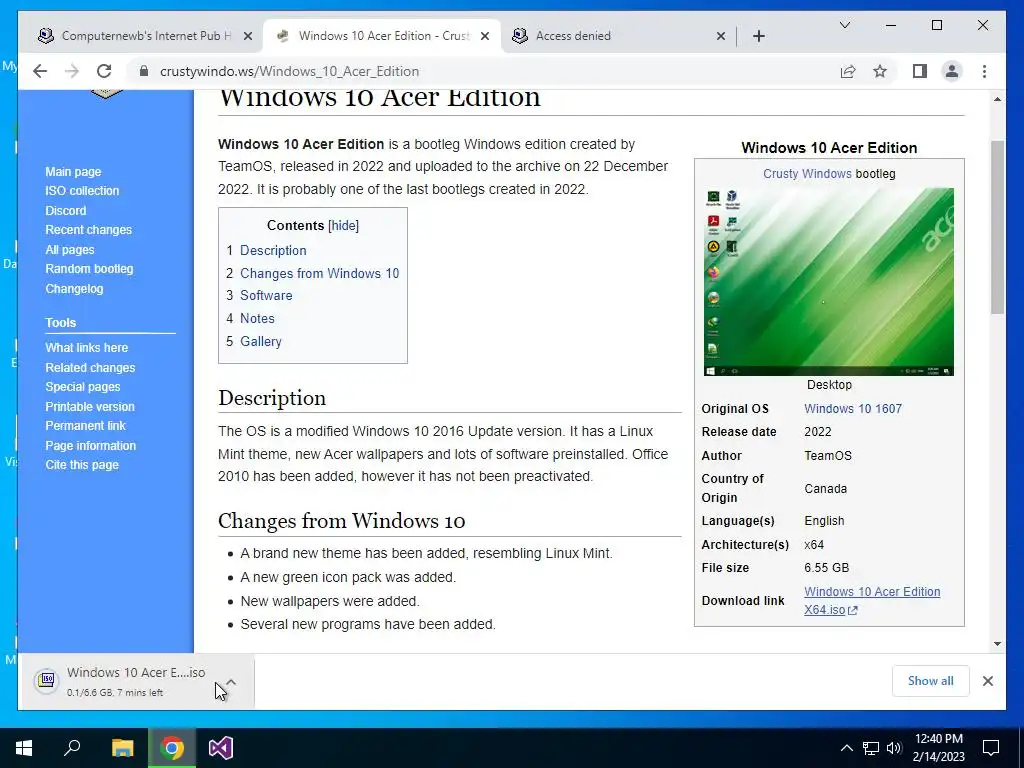This screenshot has height=768, width=1024.
Task: Click What links here tool link
Action: tap(86, 347)
